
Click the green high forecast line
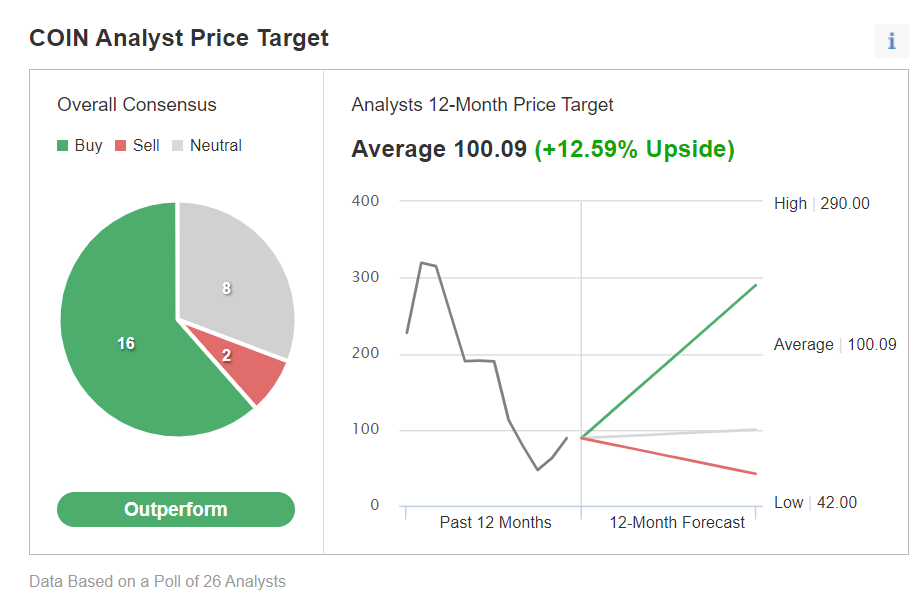[x=670, y=361]
